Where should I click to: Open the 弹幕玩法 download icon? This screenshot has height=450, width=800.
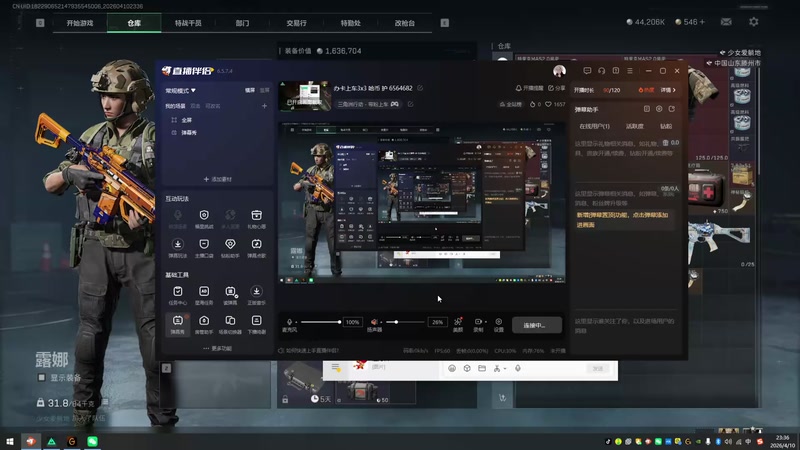[178, 244]
